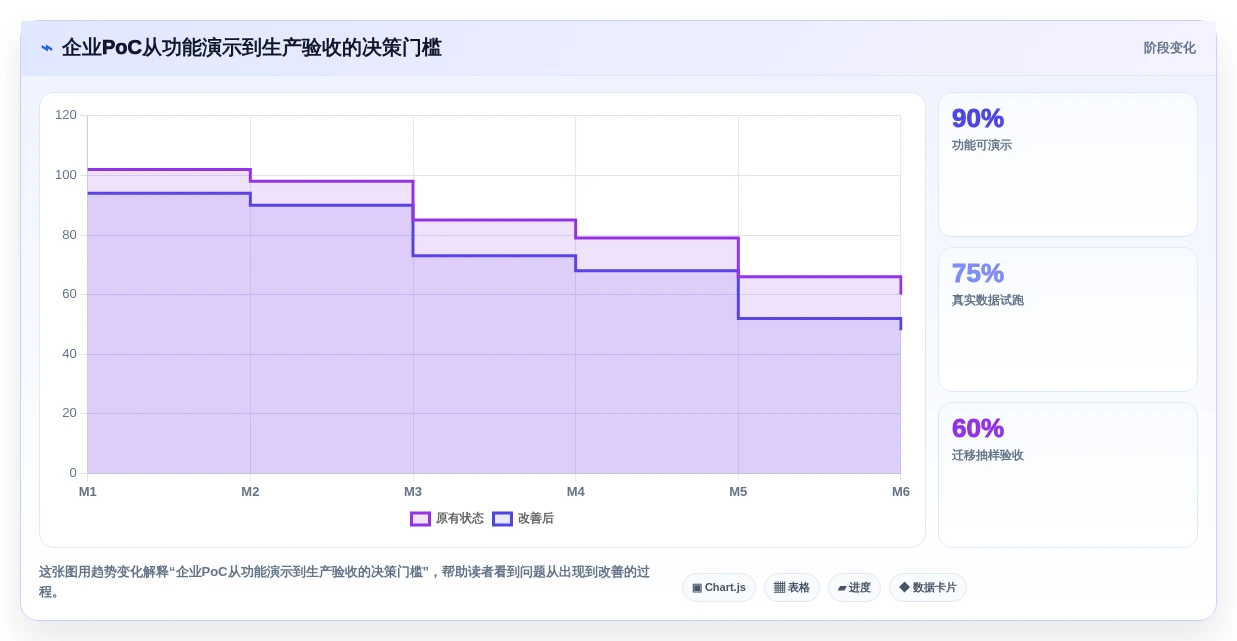1237x641 pixels.
Task: Click the lightning icon beside the title
Action: pos(47,48)
